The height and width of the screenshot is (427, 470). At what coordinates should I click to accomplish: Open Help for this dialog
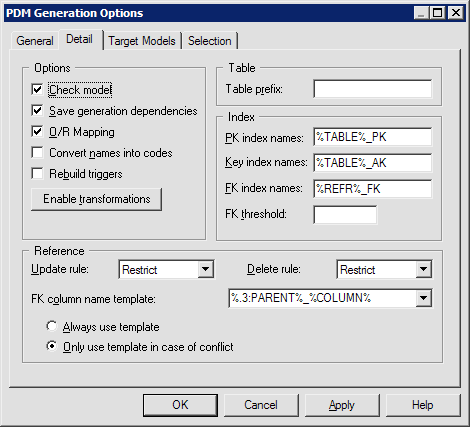coord(423,405)
